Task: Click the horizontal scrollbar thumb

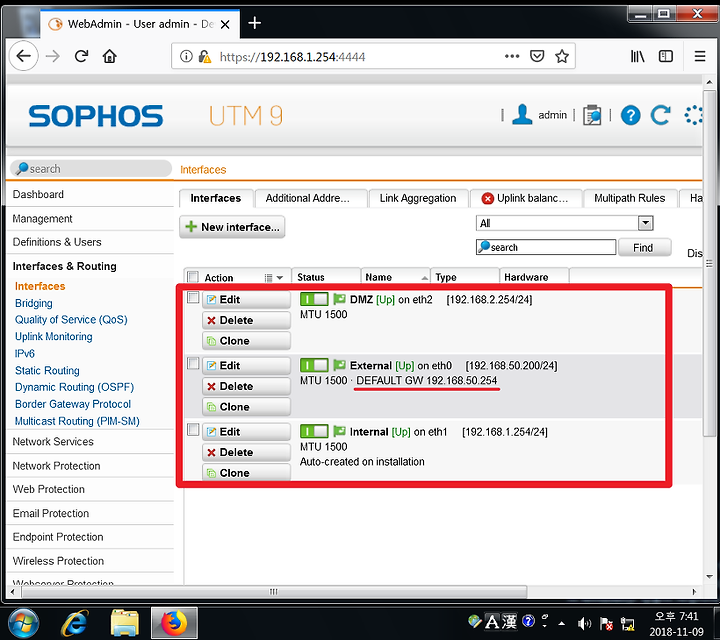Action: pos(274,592)
